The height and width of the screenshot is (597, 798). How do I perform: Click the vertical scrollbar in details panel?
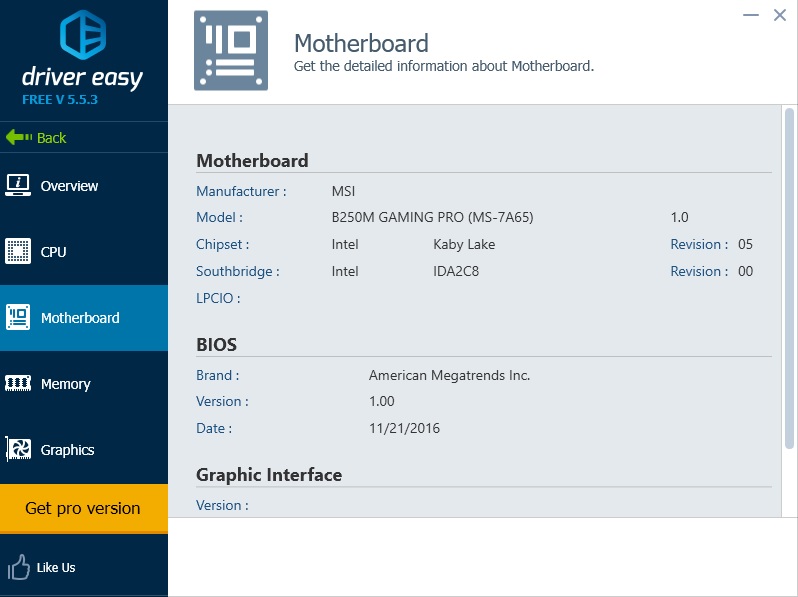(789, 278)
